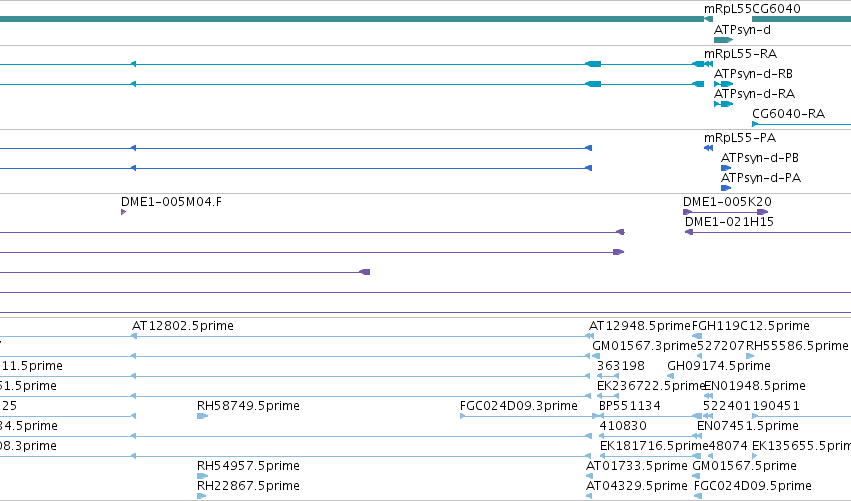Select the ATPsyn-d-PB protein glyph

[726, 168]
